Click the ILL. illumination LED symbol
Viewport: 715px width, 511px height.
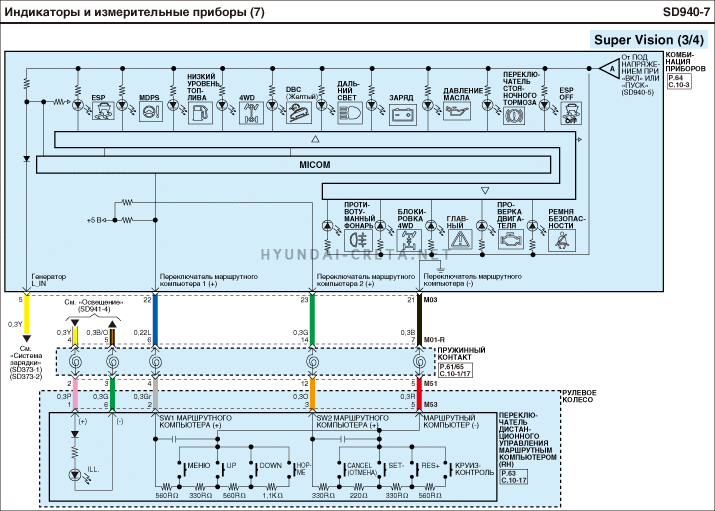point(75,475)
